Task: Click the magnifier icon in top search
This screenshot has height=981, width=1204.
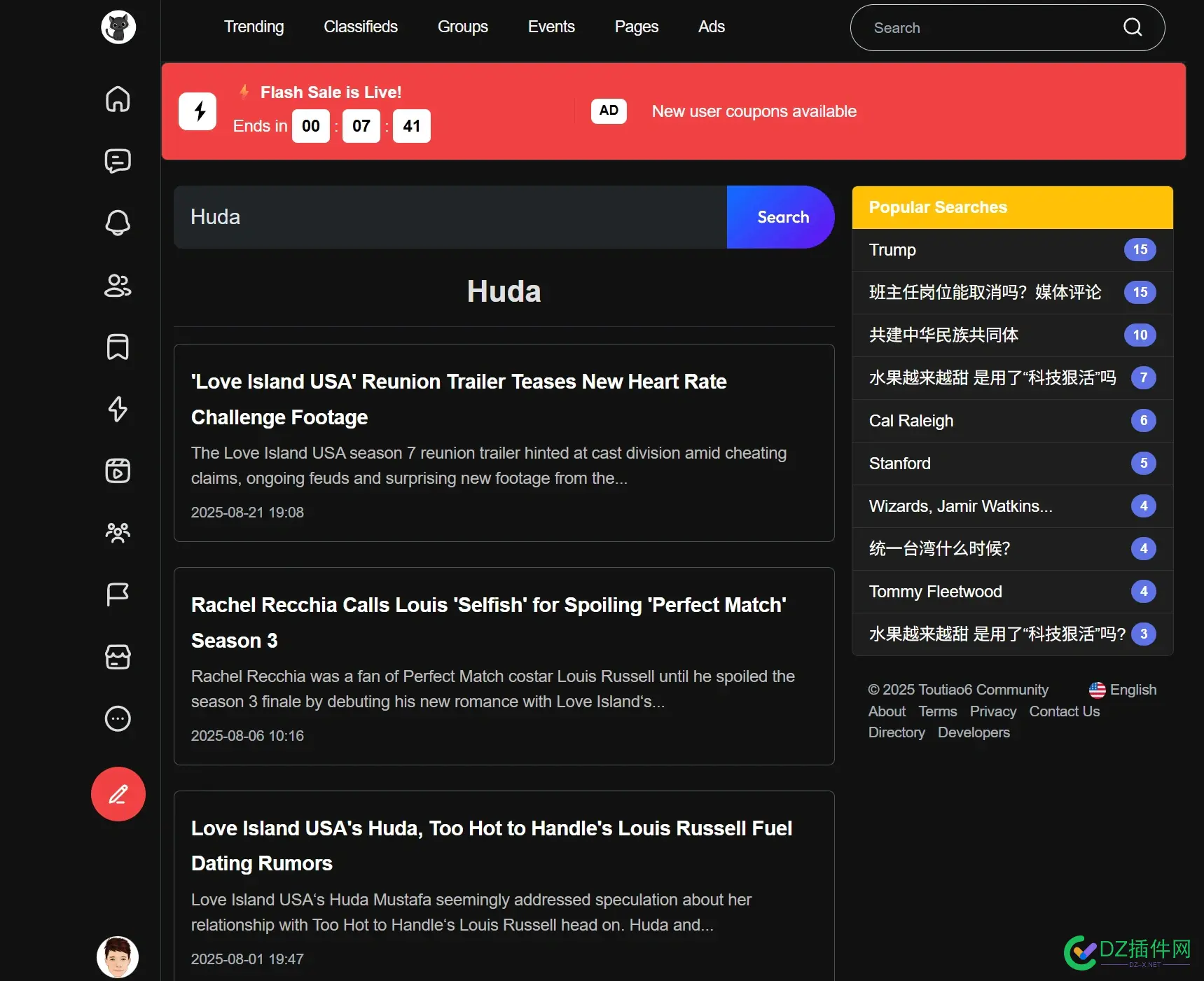Action: (1133, 27)
